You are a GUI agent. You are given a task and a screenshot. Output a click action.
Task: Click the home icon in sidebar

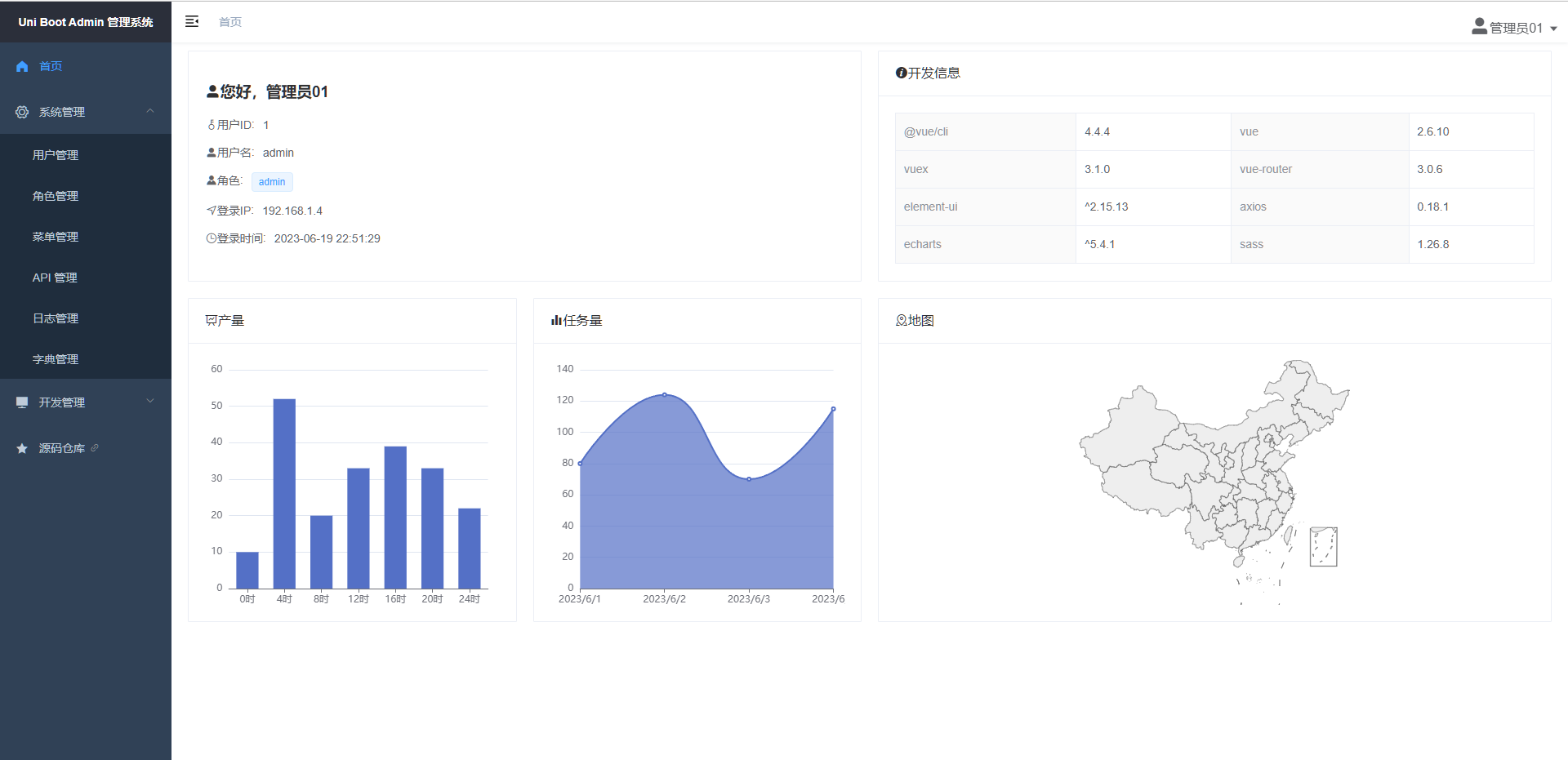click(22, 67)
